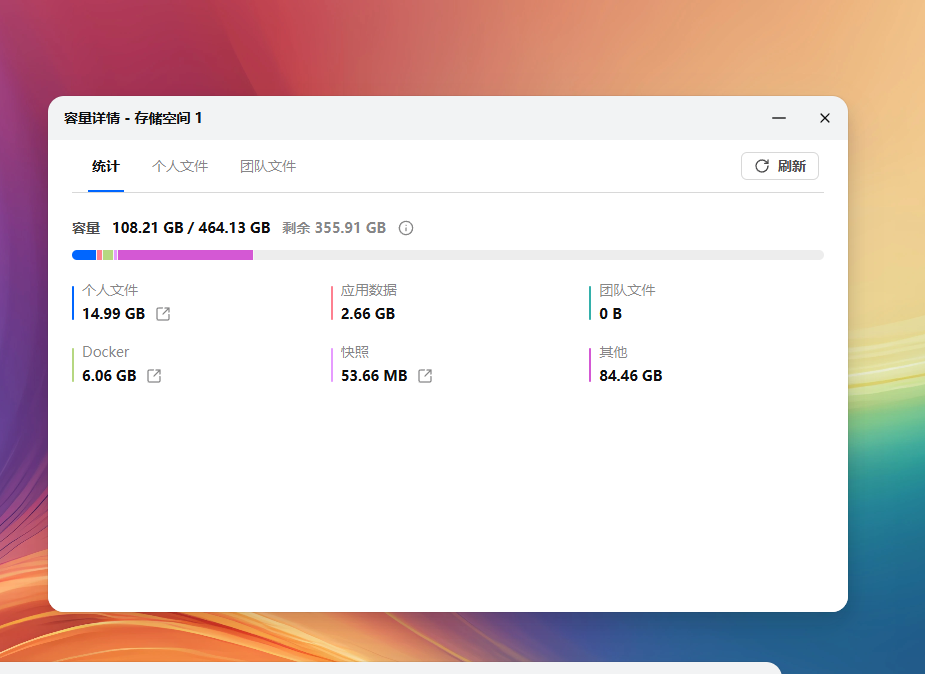Viewport: 925px width, 674px height.
Task: Select the 6.06 GB Docker value
Action: pos(109,376)
